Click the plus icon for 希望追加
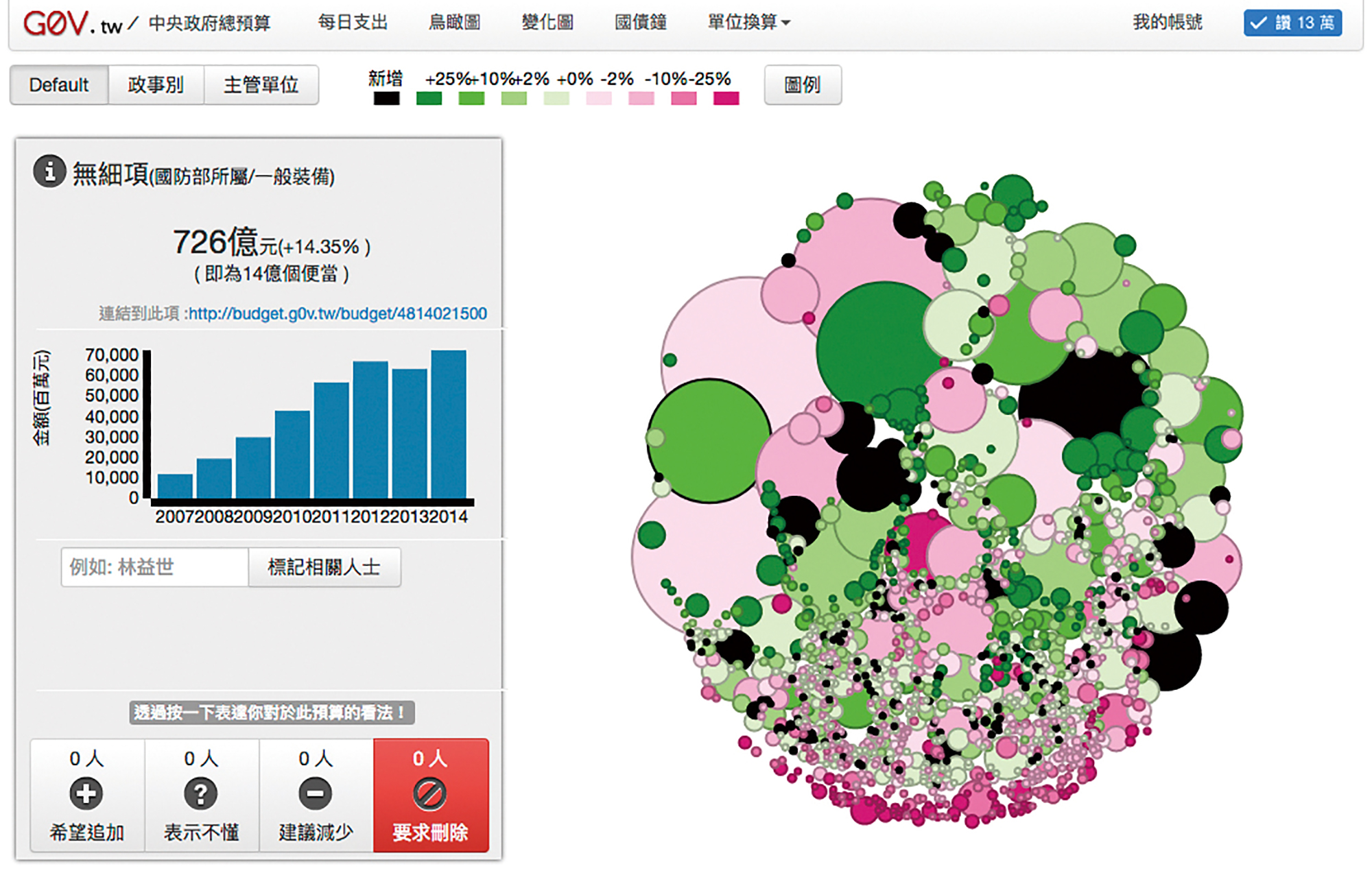This screenshot has width=1372, height=873. coord(86,794)
